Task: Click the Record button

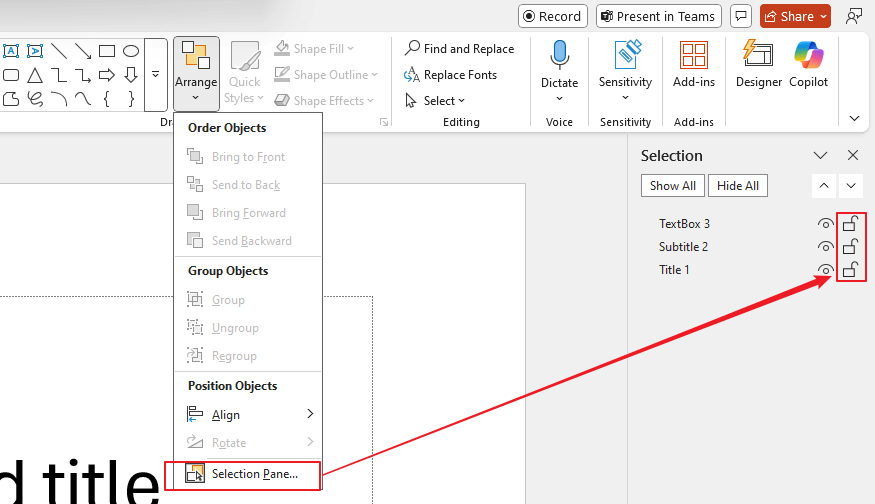Action: coord(552,16)
